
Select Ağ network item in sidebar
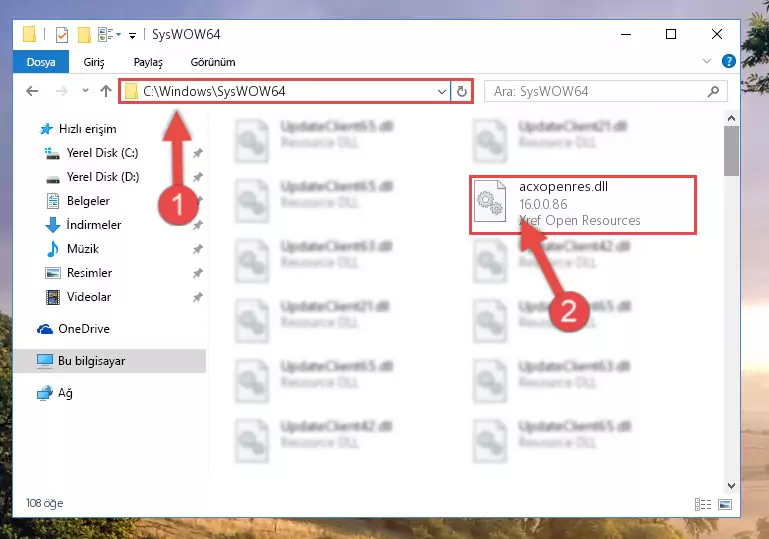[x=65, y=393]
